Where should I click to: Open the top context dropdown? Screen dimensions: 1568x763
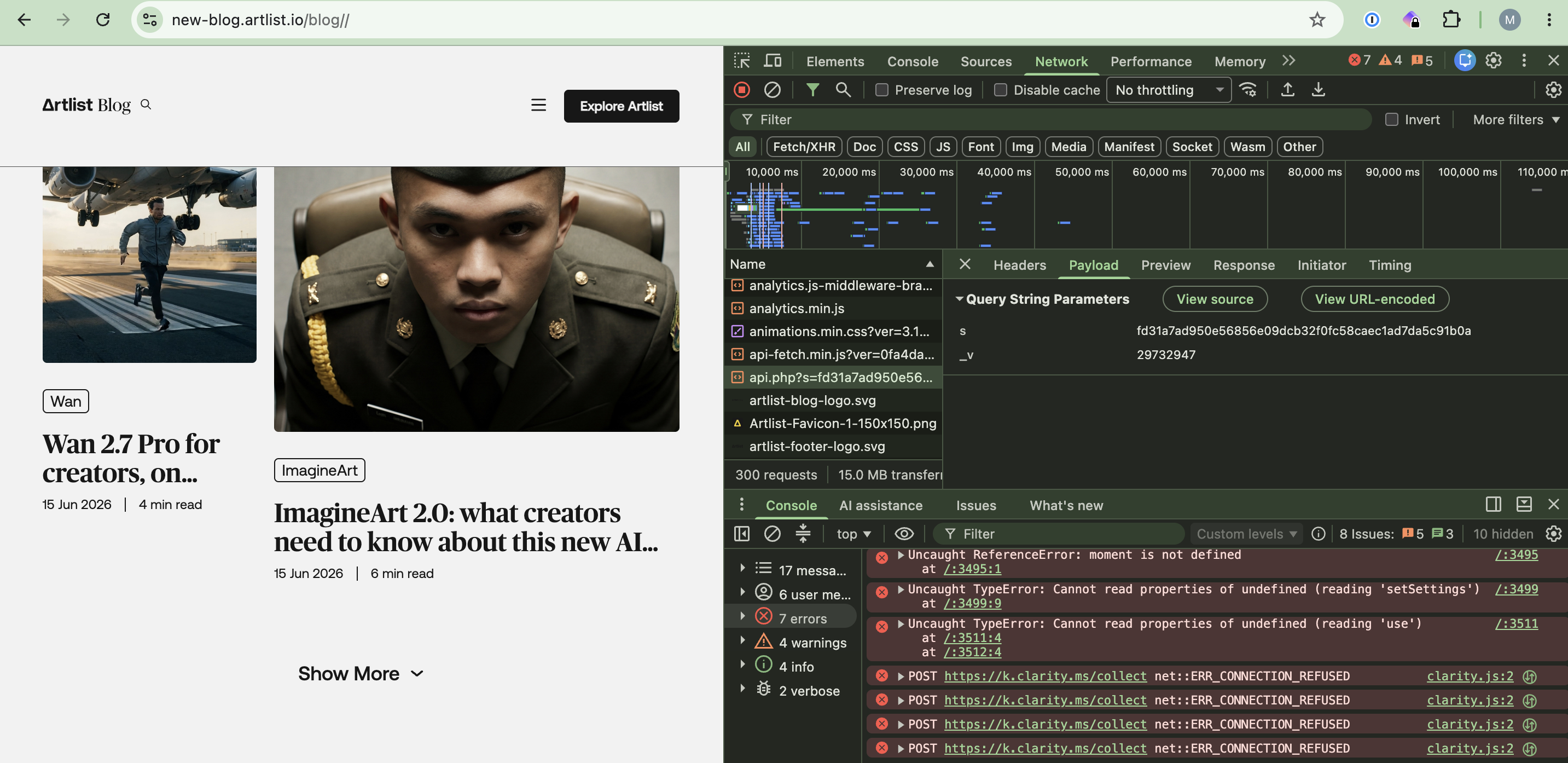click(853, 534)
